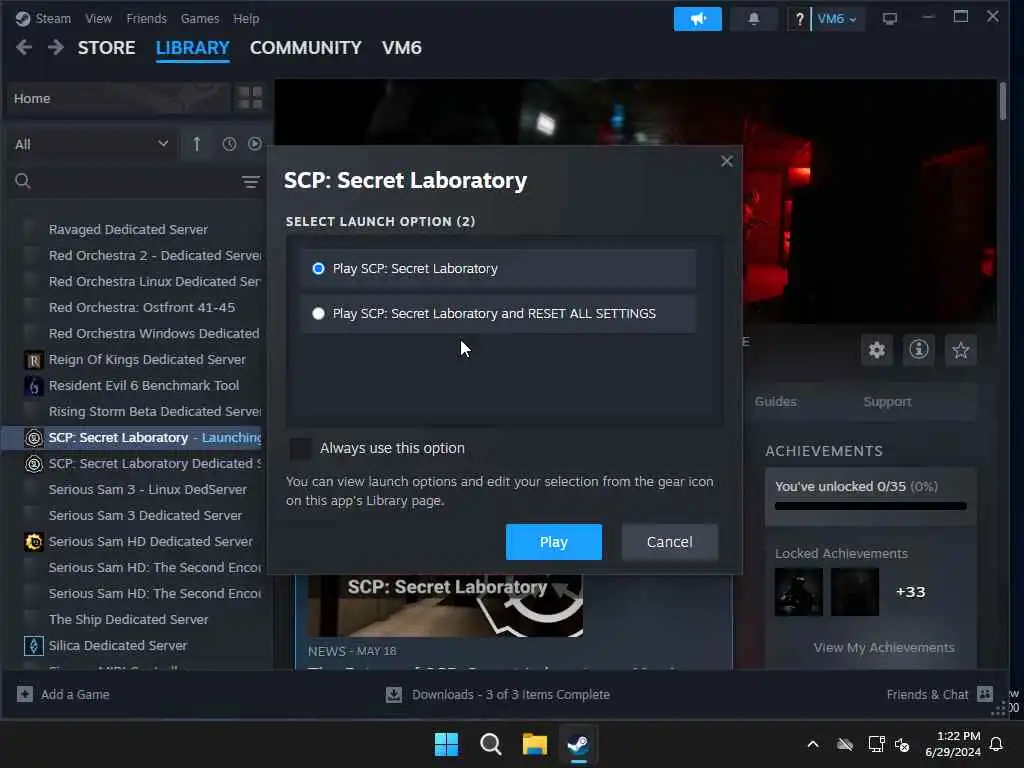The height and width of the screenshot is (768, 1024).
Task: Click the Steam taskbar icon
Action: click(x=578, y=744)
